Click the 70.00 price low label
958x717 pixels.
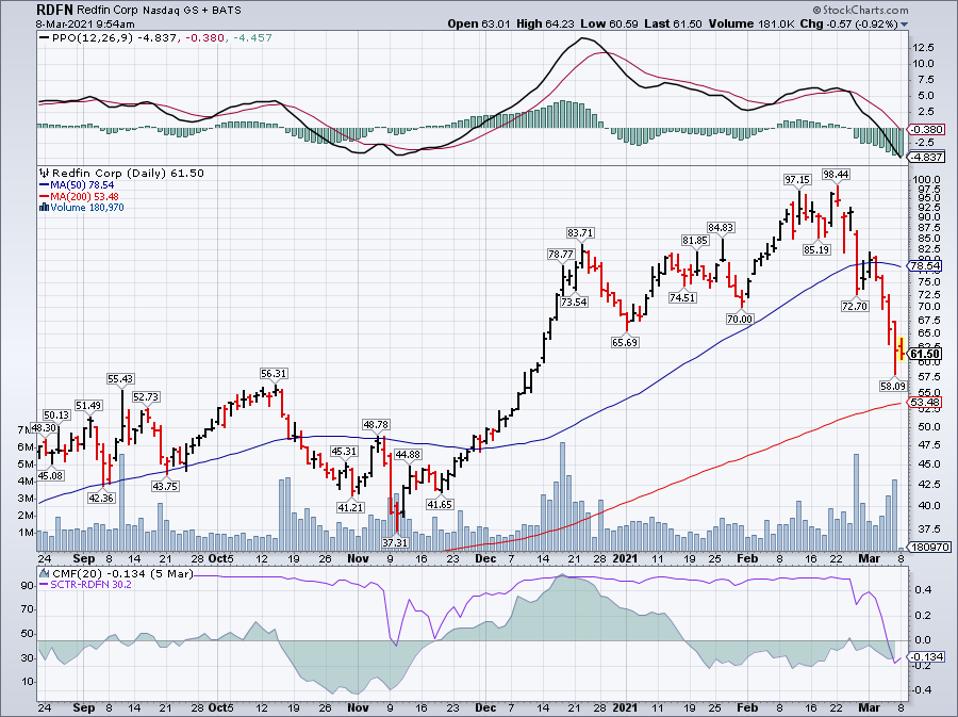pos(739,318)
